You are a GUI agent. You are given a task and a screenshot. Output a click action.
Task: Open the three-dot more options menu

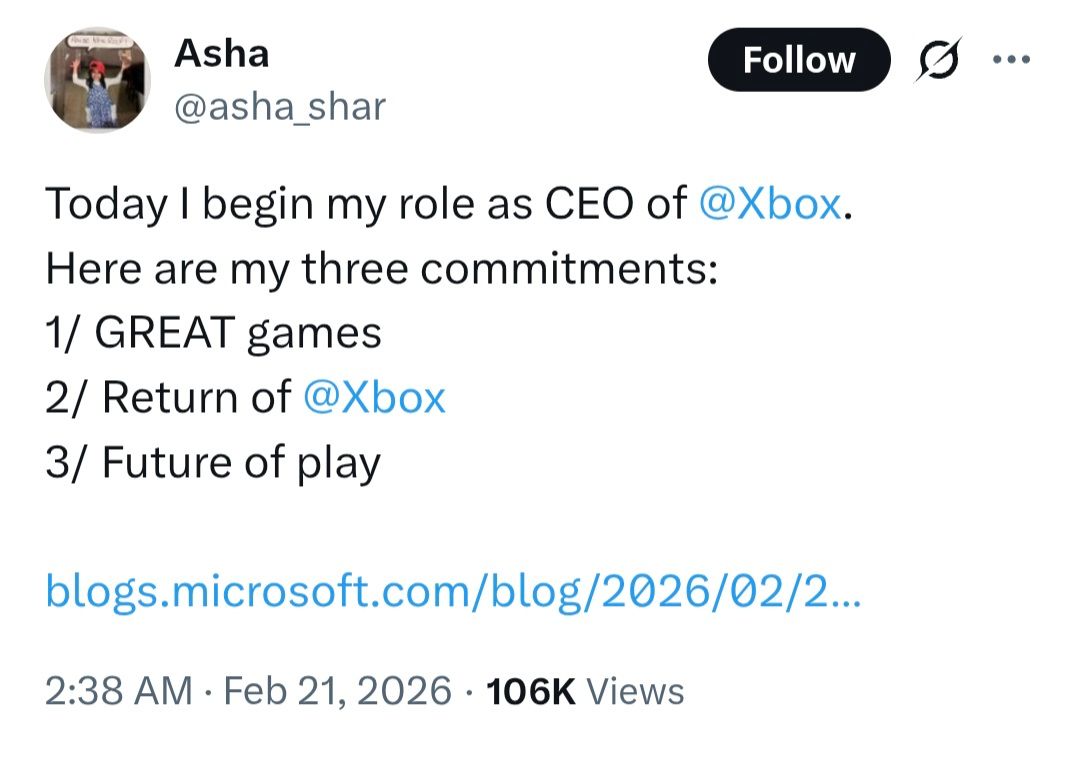point(1010,59)
